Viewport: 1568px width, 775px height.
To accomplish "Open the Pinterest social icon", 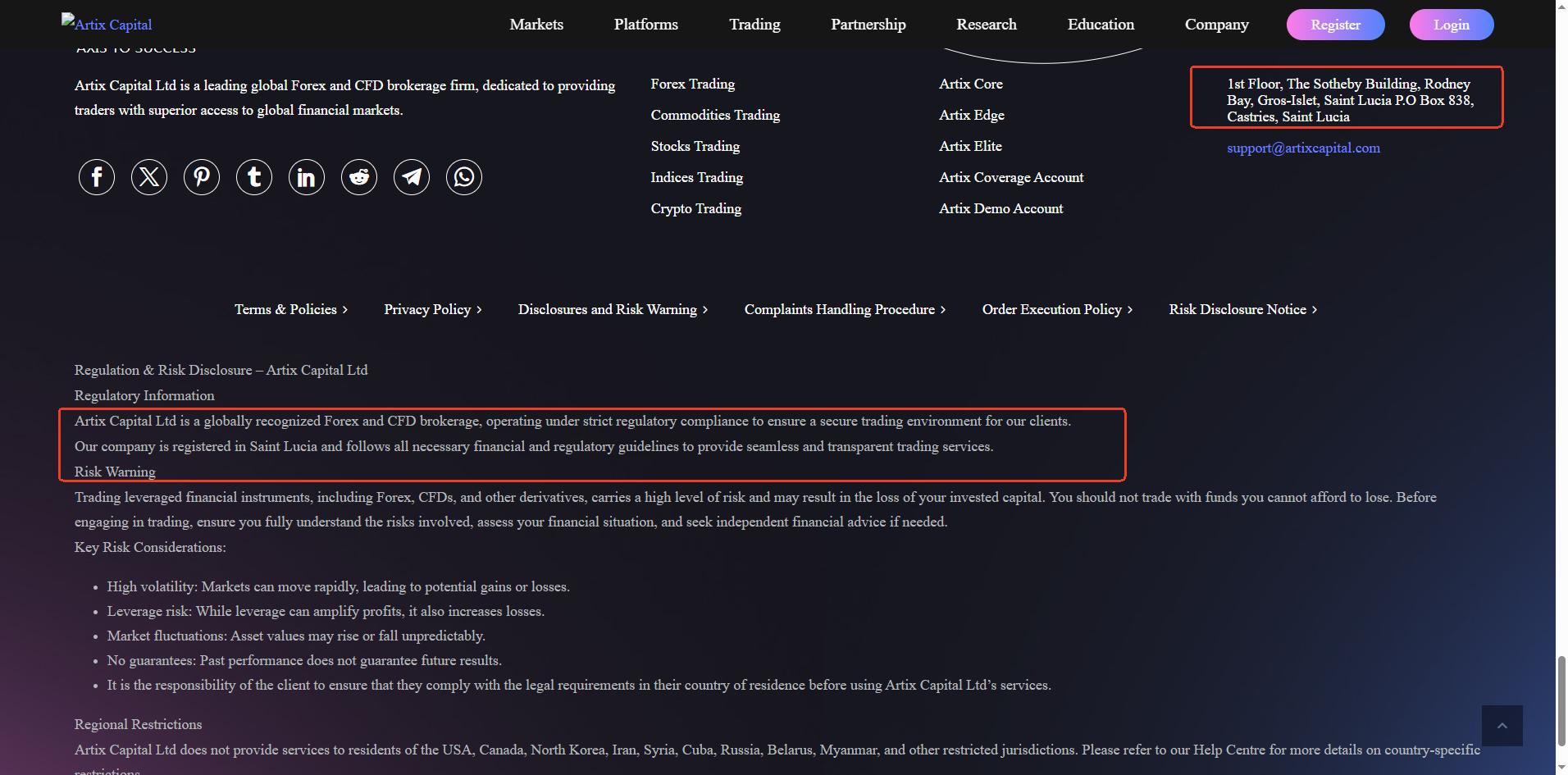I will (202, 177).
